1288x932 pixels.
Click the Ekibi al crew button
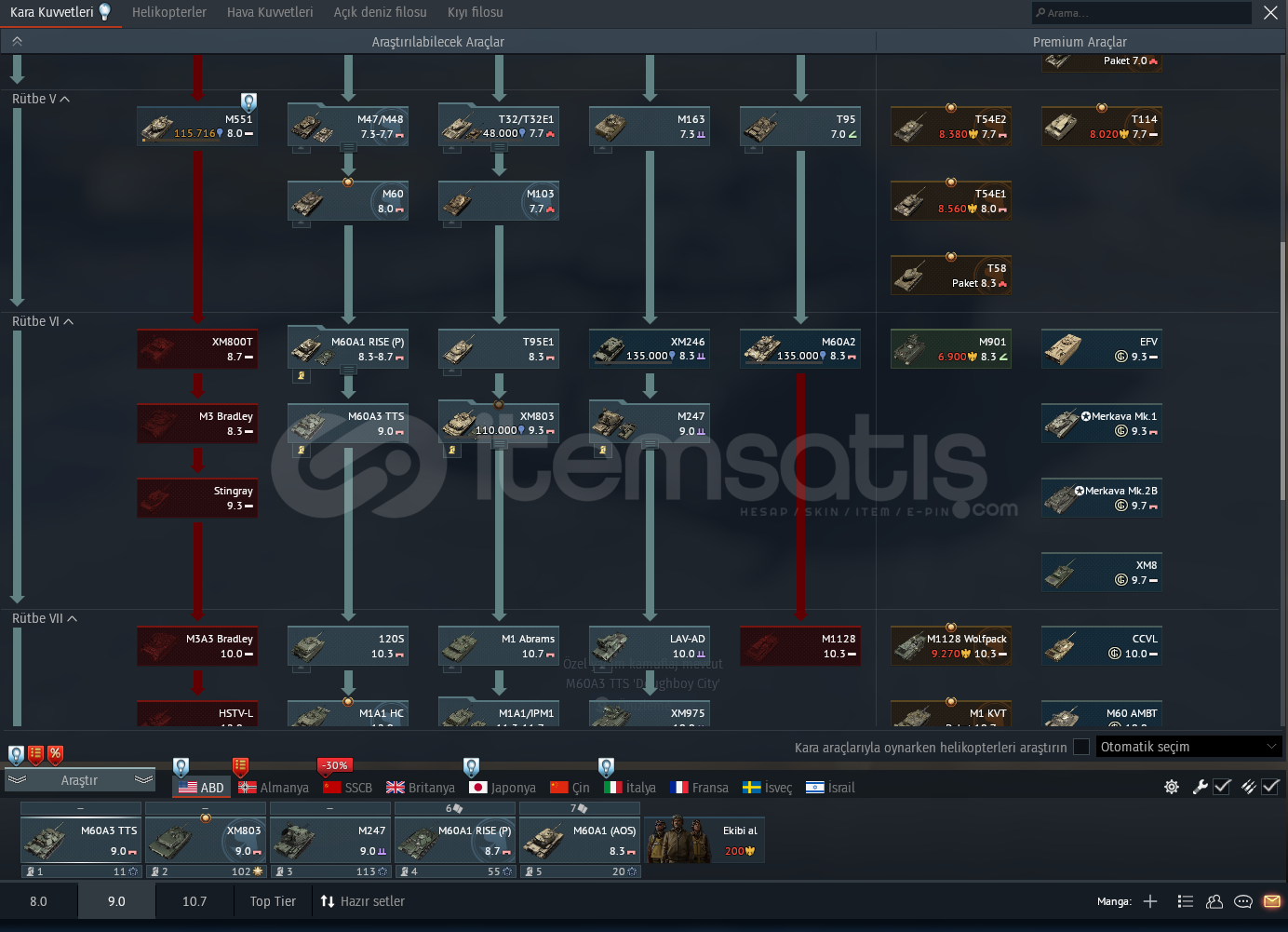pyautogui.click(x=704, y=840)
